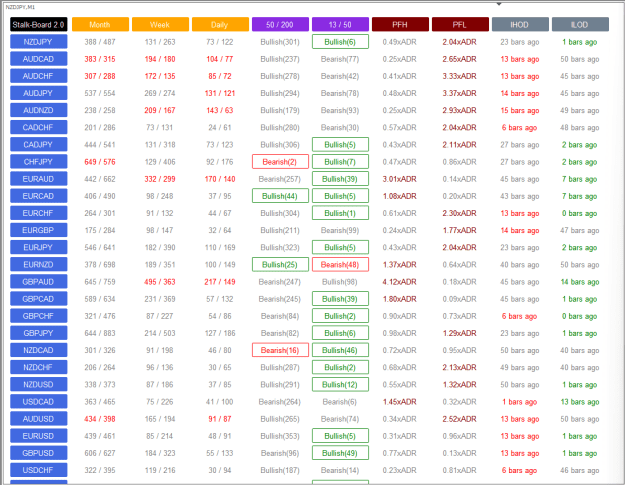This screenshot has height=485, width=625.
Task: Select Bullish(46) cell in NZDCAD row
Action: click(x=340, y=350)
